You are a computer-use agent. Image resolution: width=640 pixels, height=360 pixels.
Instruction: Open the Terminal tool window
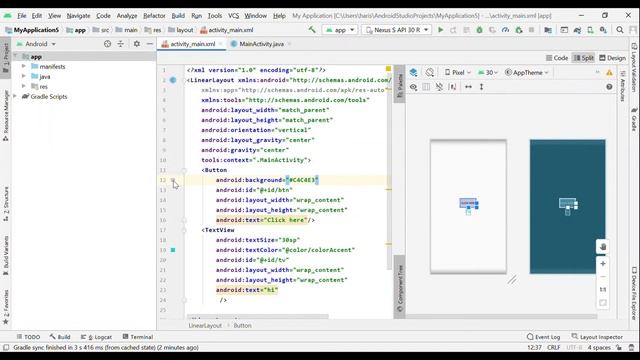138,337
